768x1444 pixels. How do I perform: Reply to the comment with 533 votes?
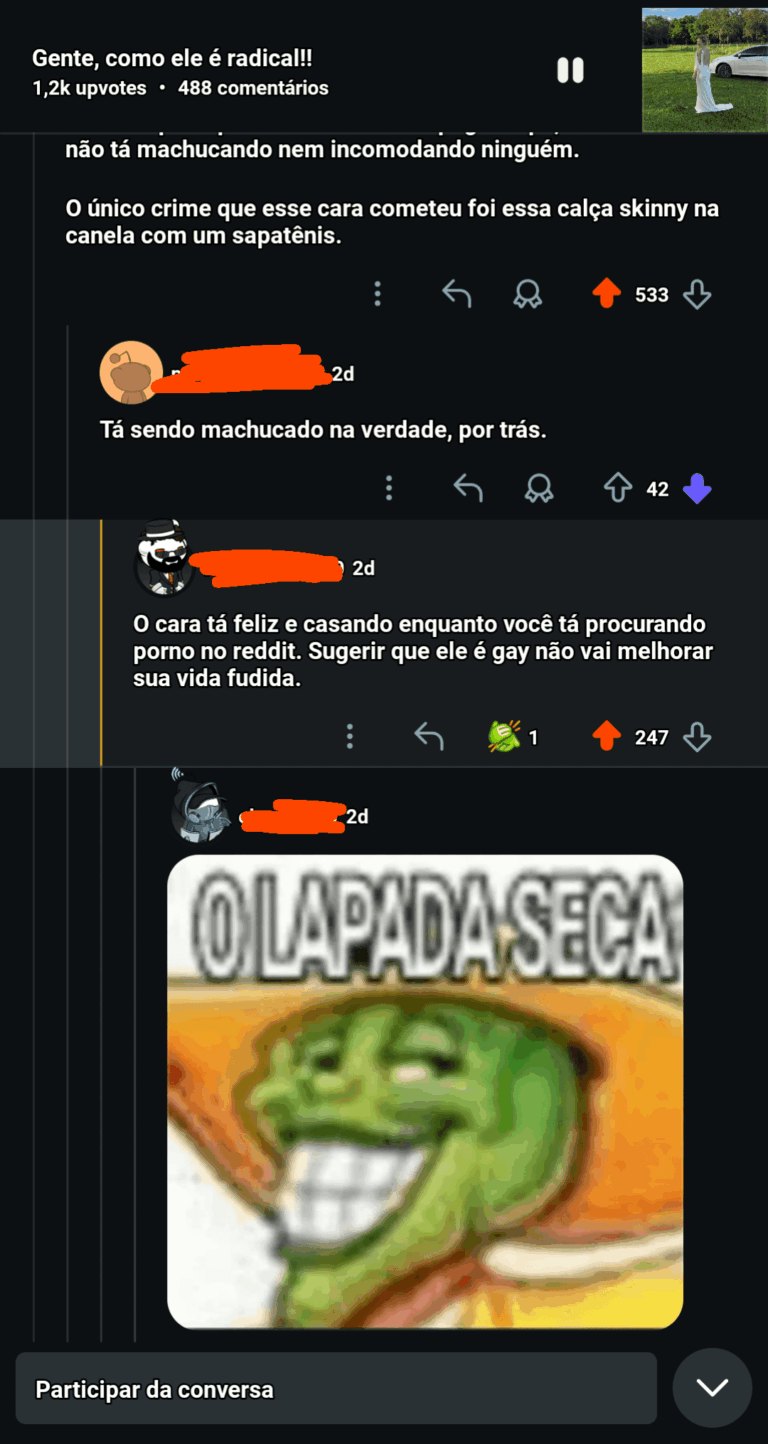tap(456, 294)
